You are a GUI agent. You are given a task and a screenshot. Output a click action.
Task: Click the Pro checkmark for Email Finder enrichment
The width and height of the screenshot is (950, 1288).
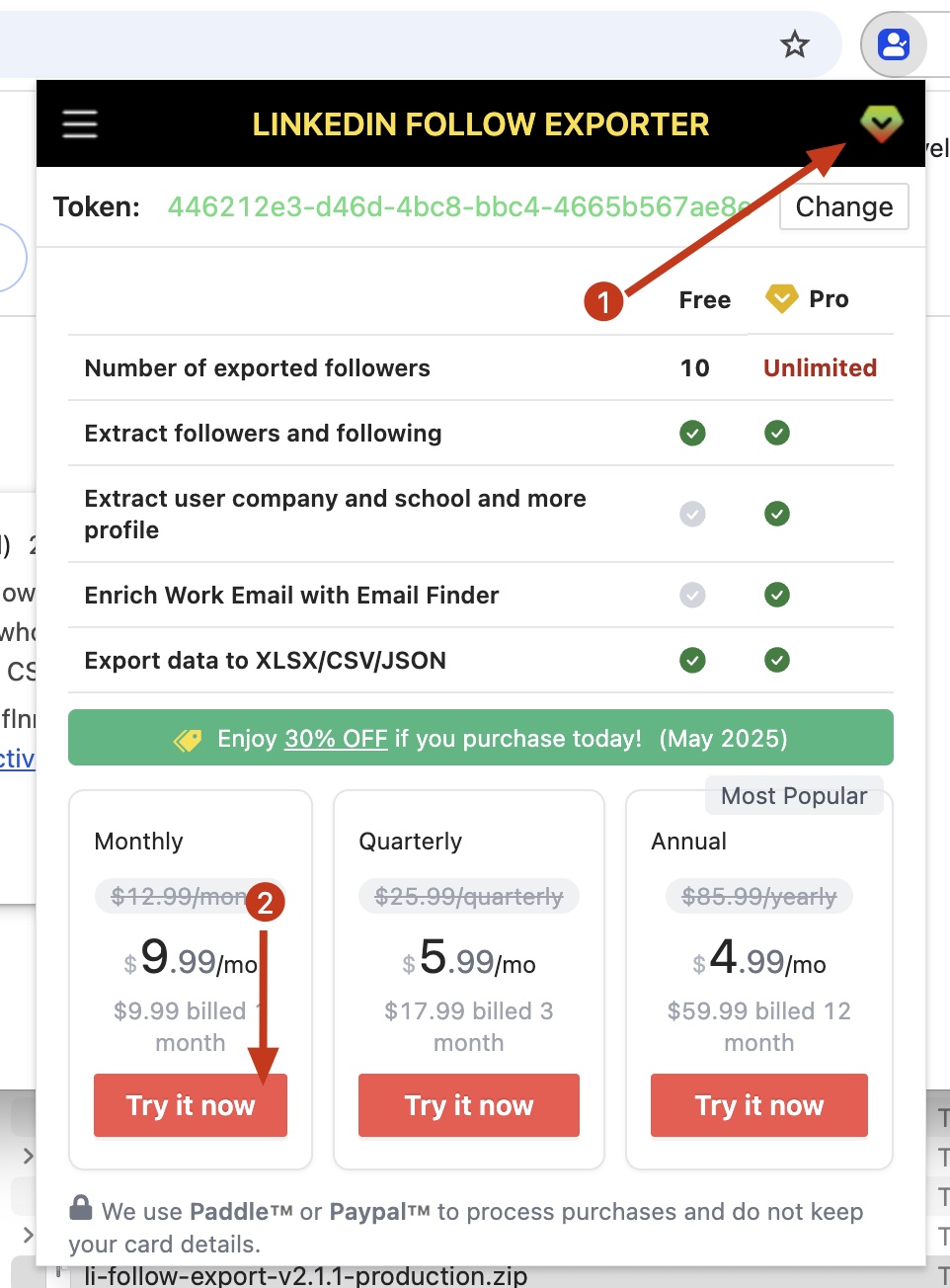(777, 595)
